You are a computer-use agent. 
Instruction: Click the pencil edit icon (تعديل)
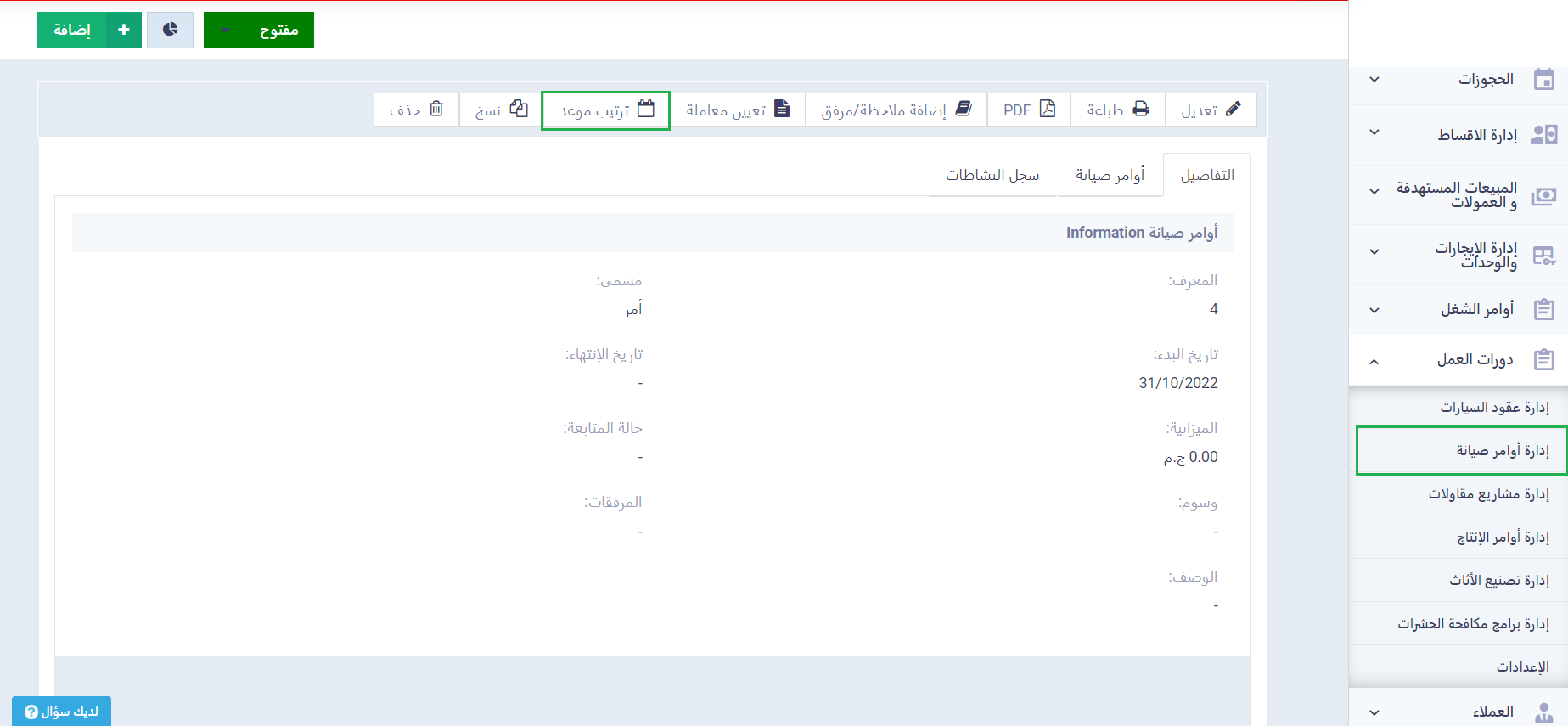pyautogui.click(x=1233, y=109)
